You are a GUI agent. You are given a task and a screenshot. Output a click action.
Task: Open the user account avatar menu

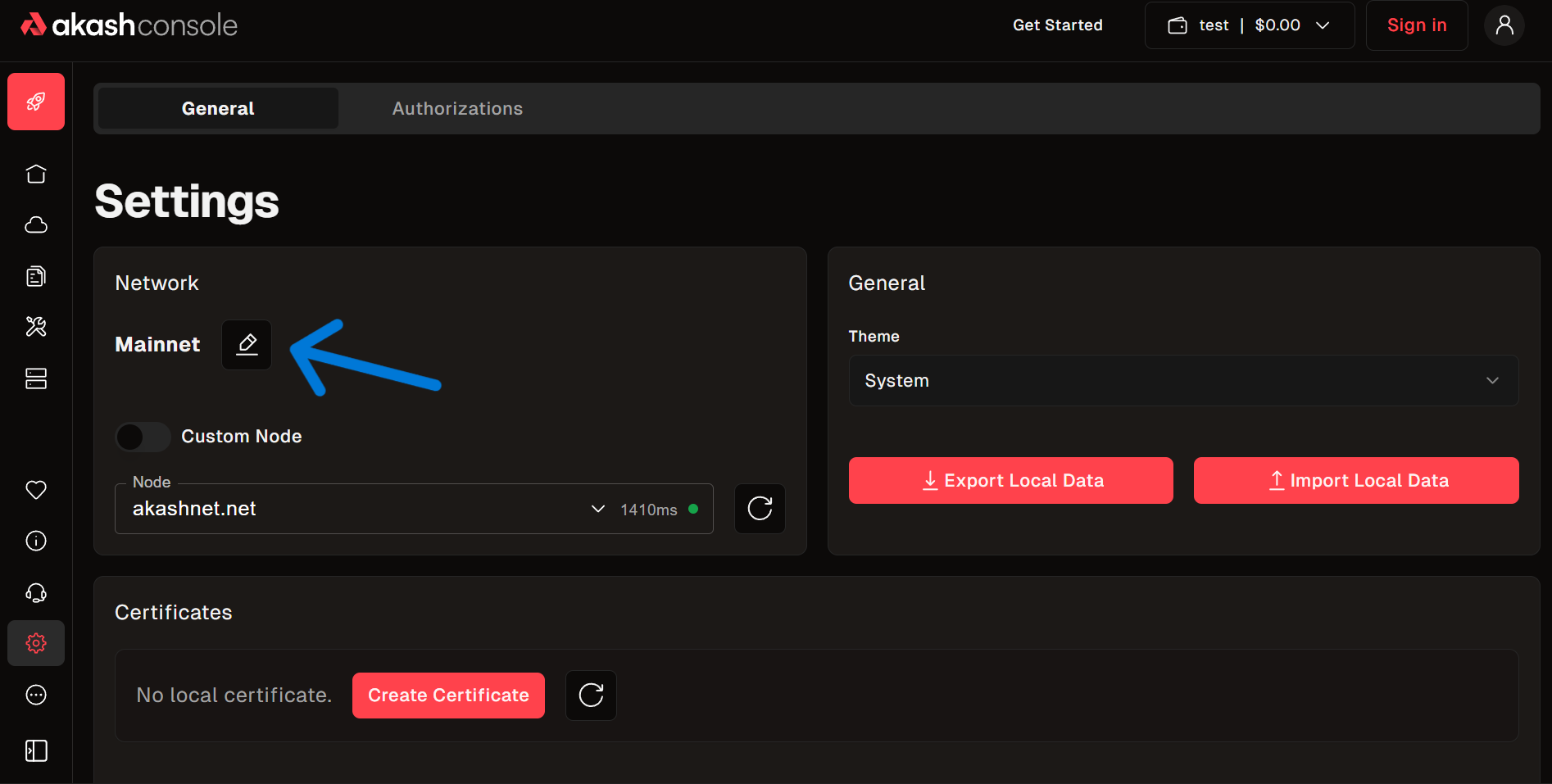click(x=1504, y=25)
